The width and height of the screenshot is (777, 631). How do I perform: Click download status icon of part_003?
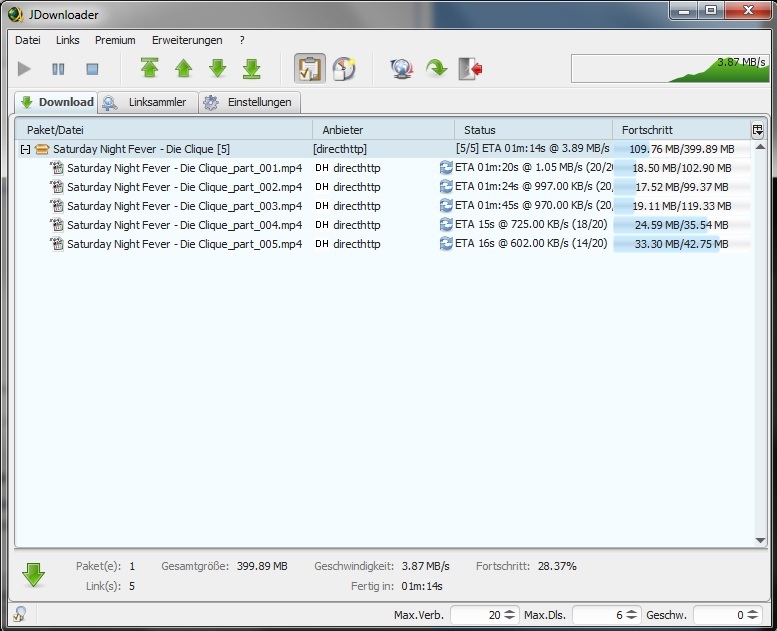pos(446,205)
